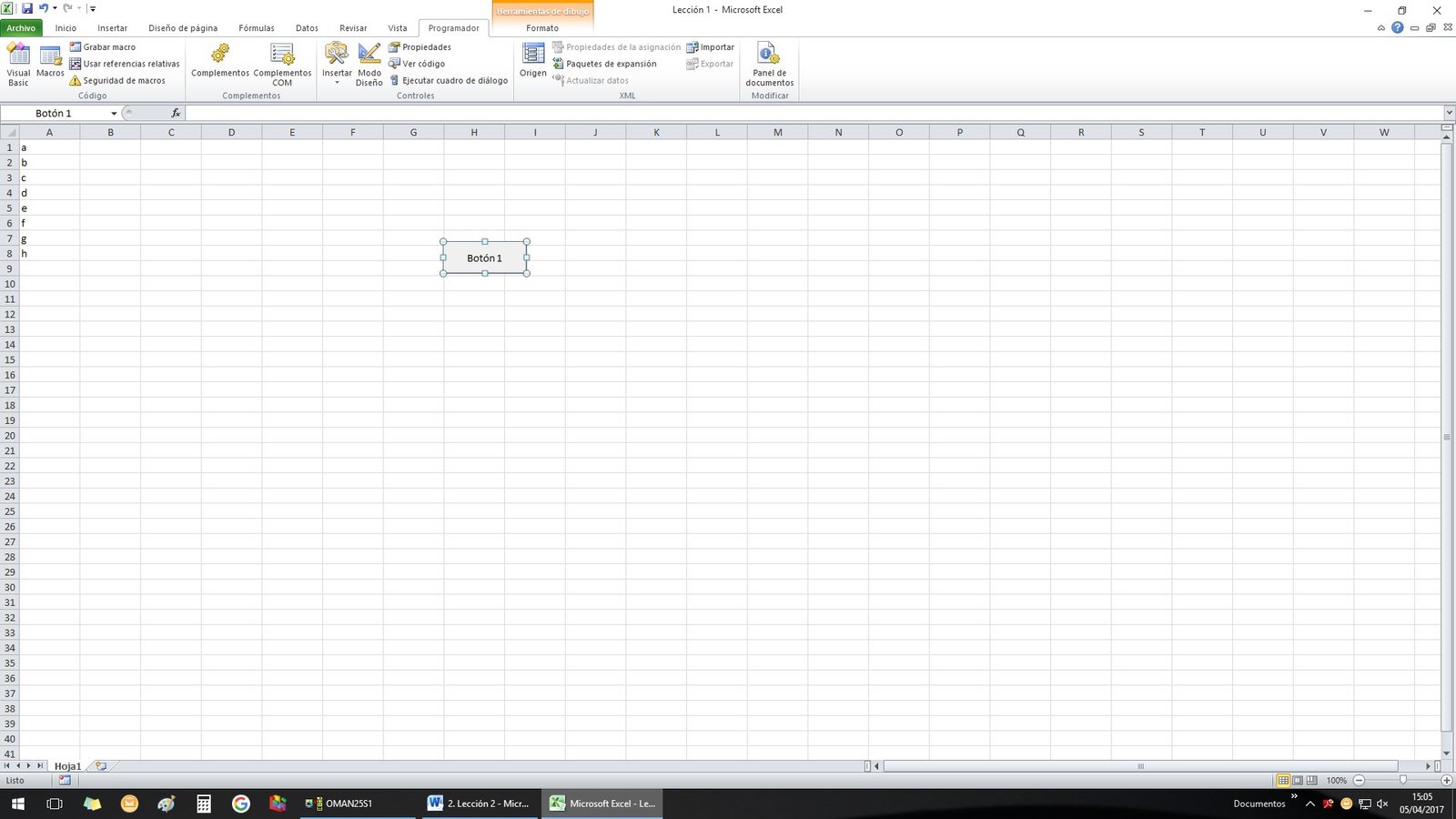Select cell with text 'h'

coord(49,254)
